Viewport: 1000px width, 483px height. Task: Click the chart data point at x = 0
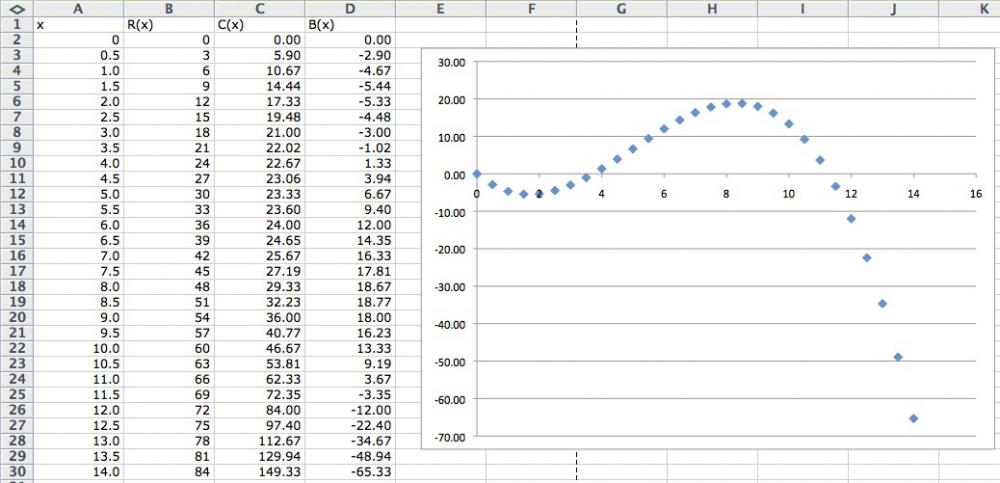(477, 174)
